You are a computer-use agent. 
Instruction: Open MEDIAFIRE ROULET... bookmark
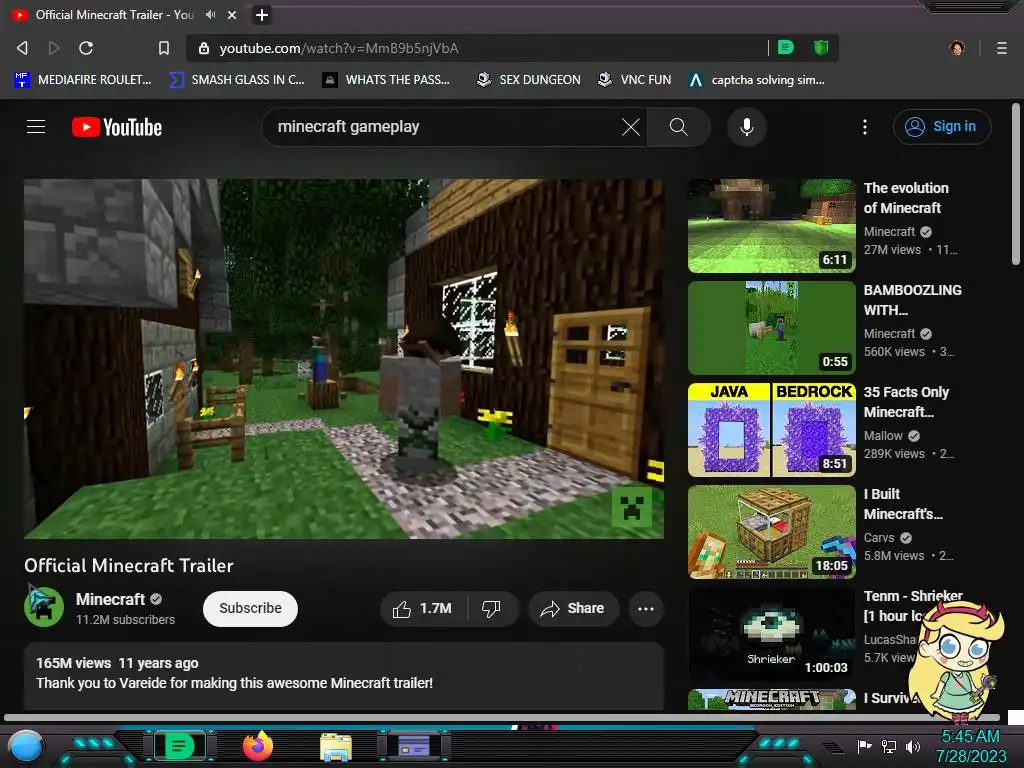click(x=82, y=80)
